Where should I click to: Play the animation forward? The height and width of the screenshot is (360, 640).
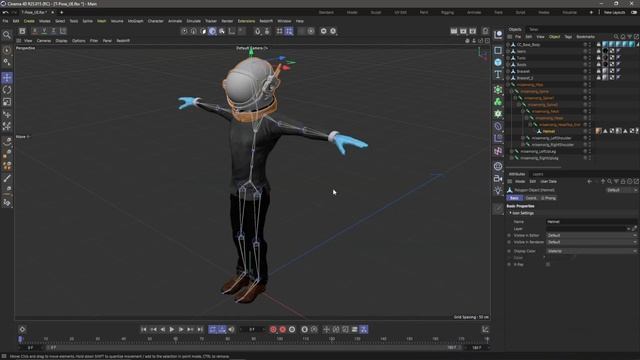click(x=172, y=329)
